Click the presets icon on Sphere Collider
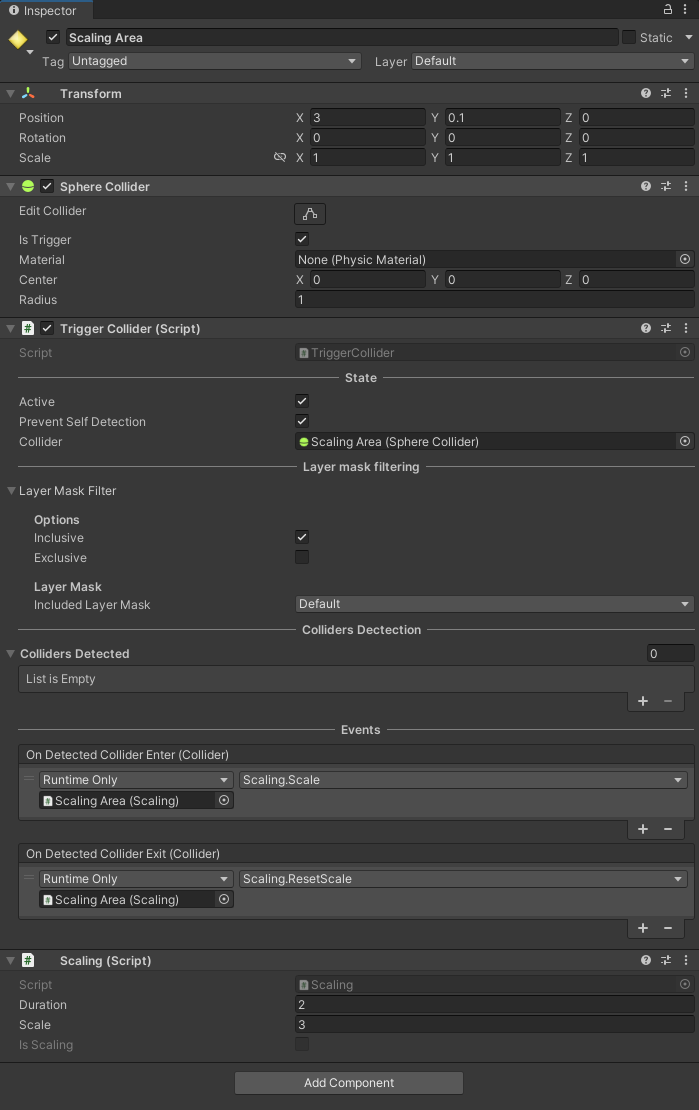This screenshot has width=699, height=1110. 666,186
